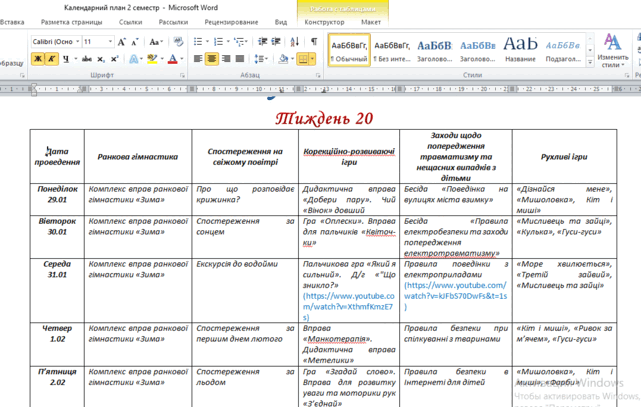Open the Разметка страницы tab
Viewport: 641px width, 407px height.
pos(72,22)
